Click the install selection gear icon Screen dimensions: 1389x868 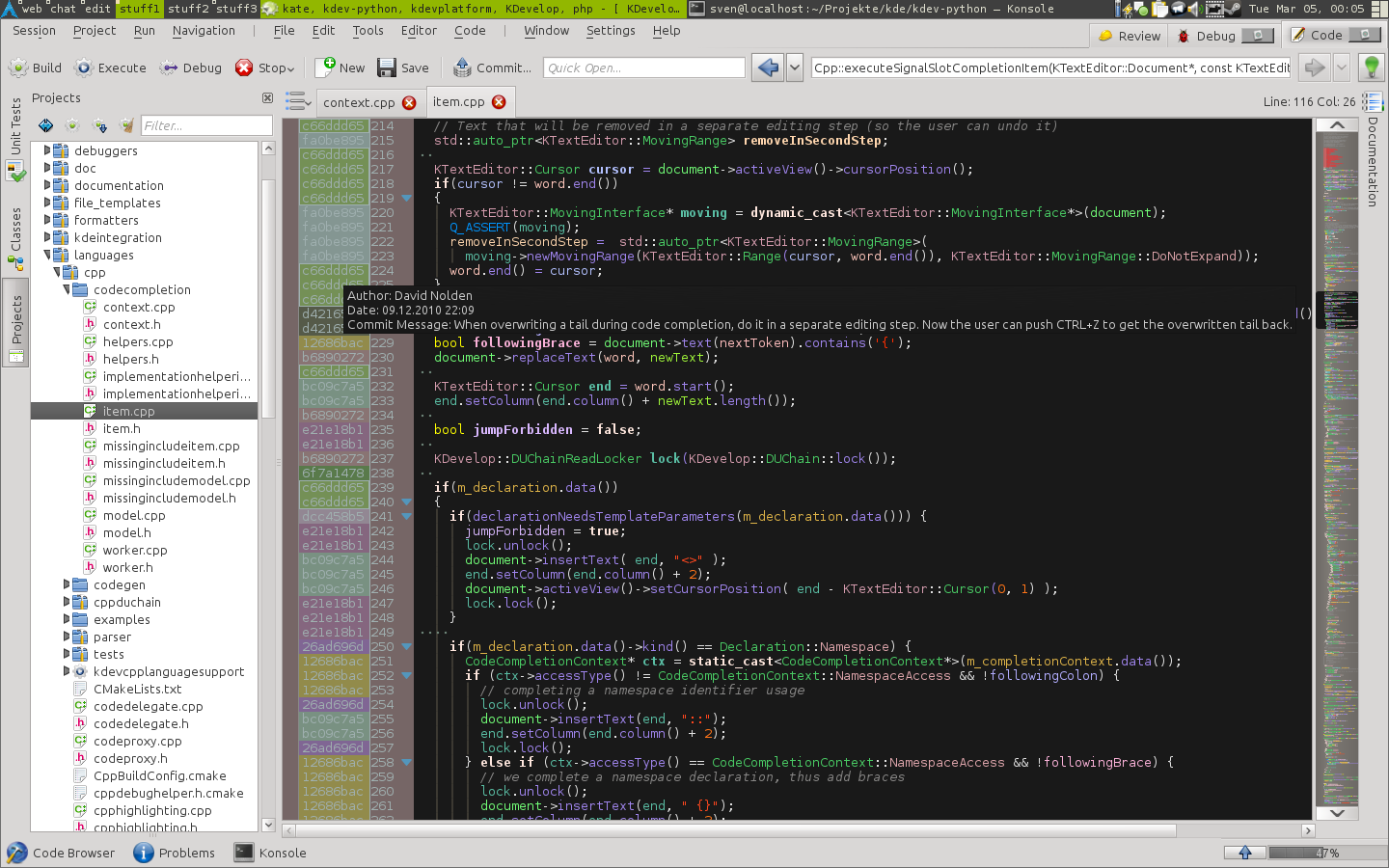(x=99, y=125)
